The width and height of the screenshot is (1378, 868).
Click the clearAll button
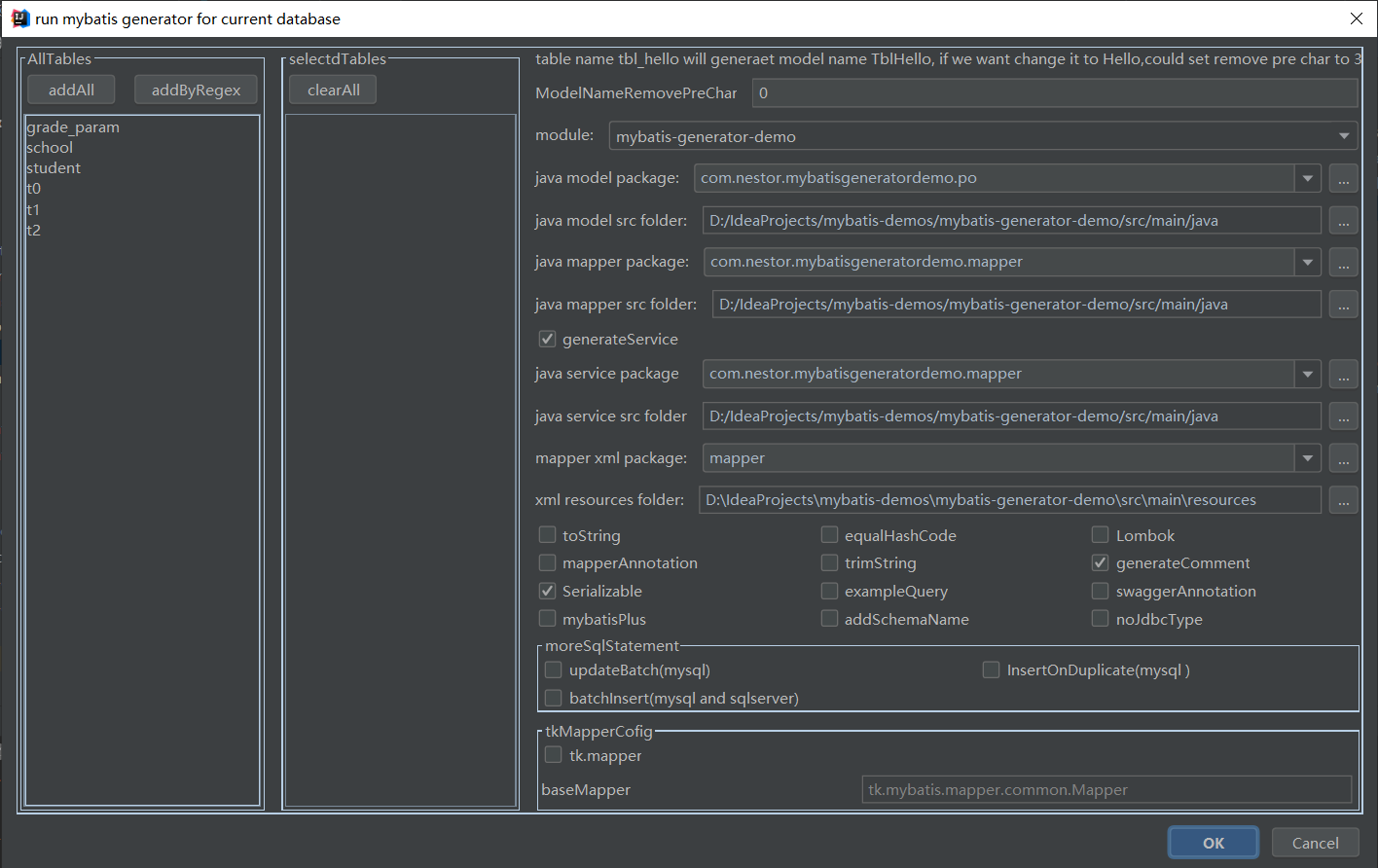click(332, 89)
